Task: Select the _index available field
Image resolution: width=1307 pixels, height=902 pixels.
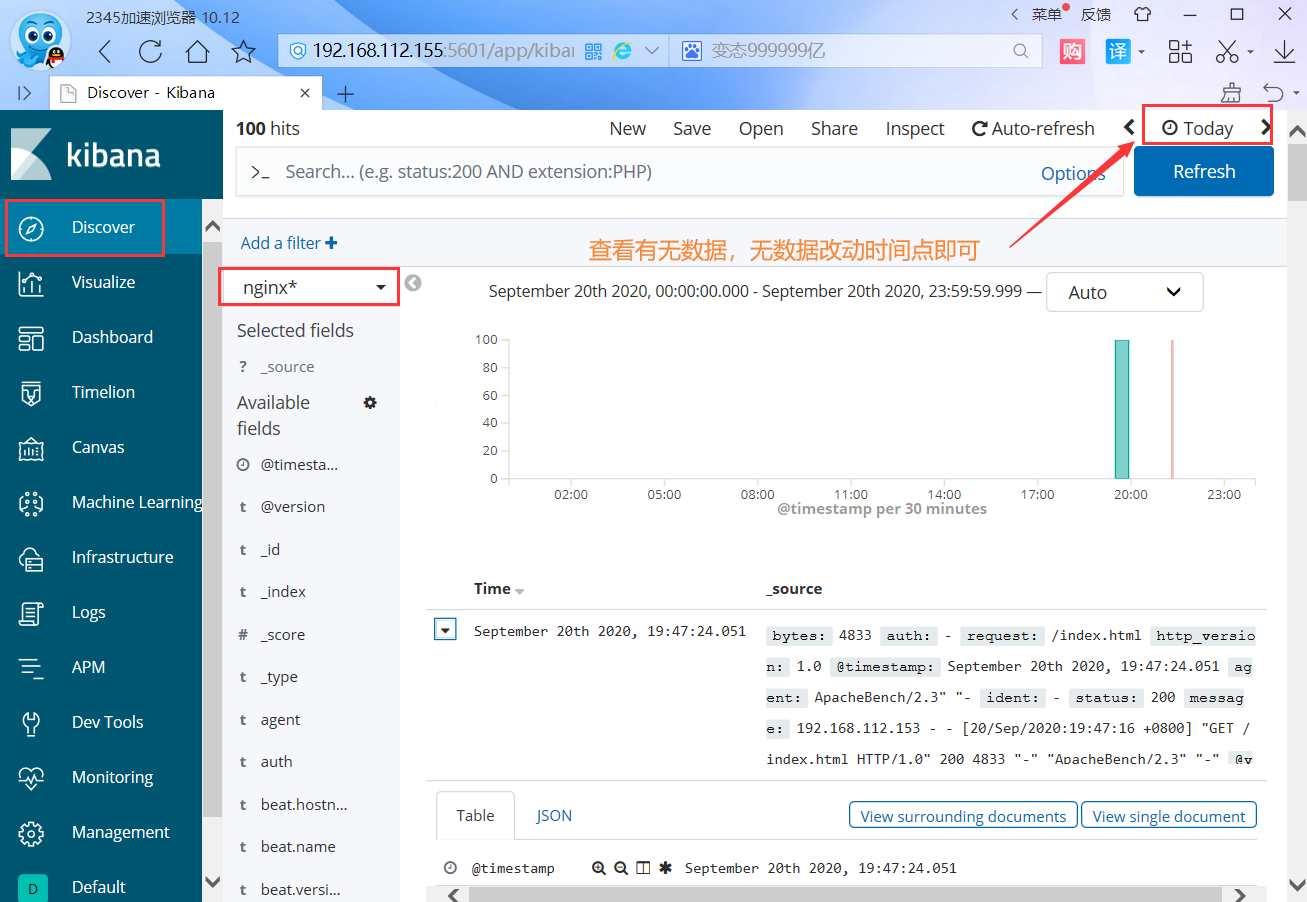Action: click(x=283, y=592)
